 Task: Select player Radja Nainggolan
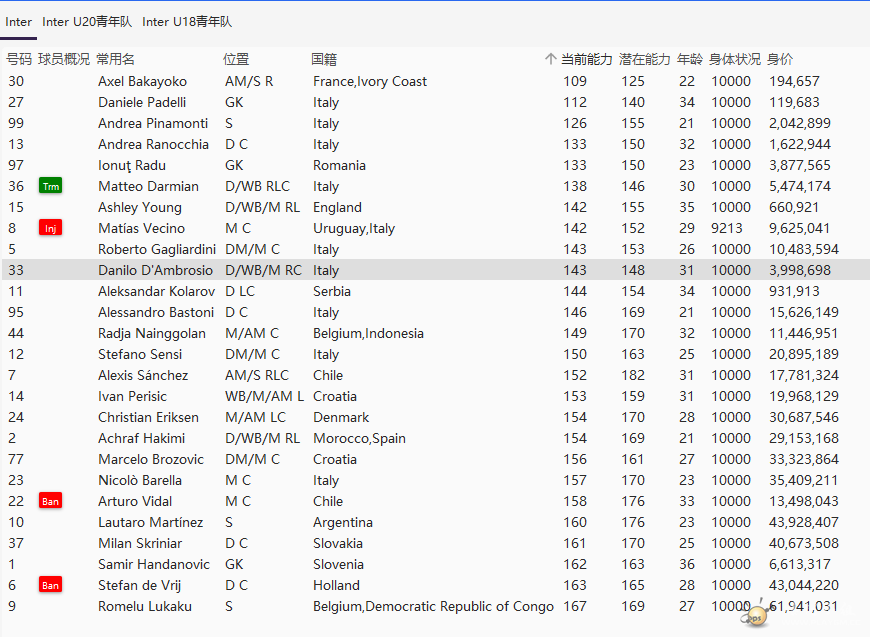[152, 333]
